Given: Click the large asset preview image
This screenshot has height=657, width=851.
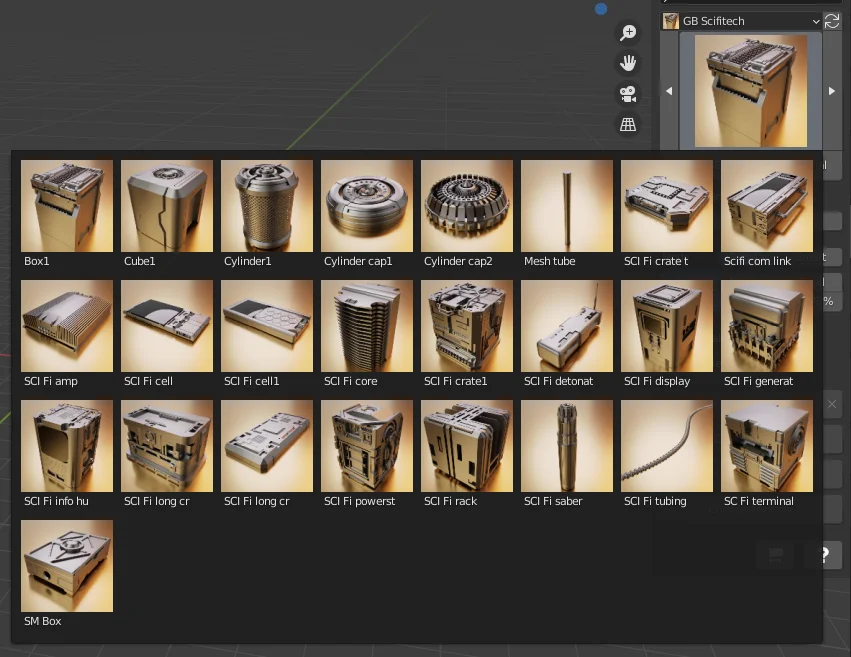Looking at the screenshot, I should tap(750, 91).
